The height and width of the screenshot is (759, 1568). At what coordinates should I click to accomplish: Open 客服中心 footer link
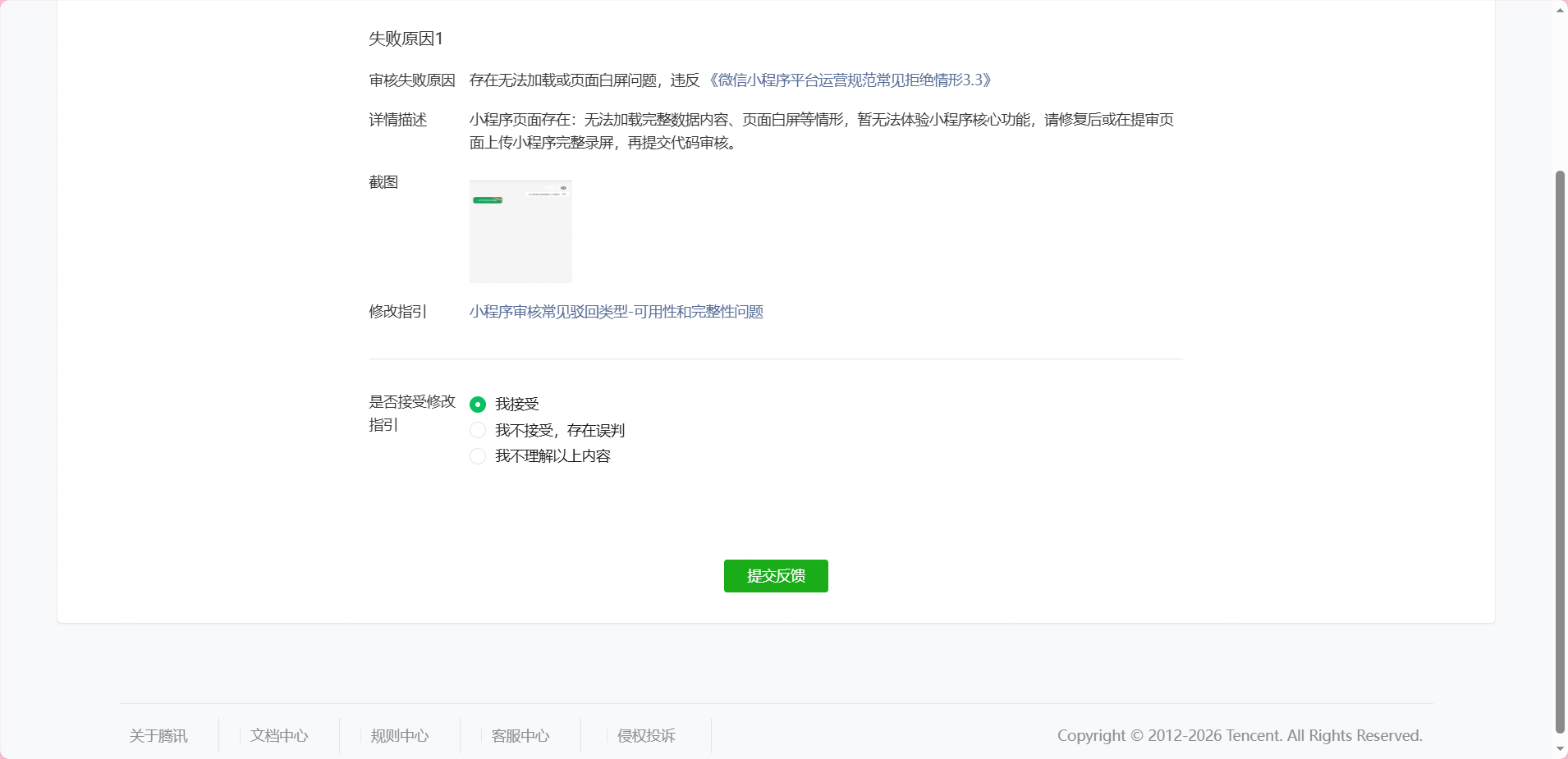point(520,736)
